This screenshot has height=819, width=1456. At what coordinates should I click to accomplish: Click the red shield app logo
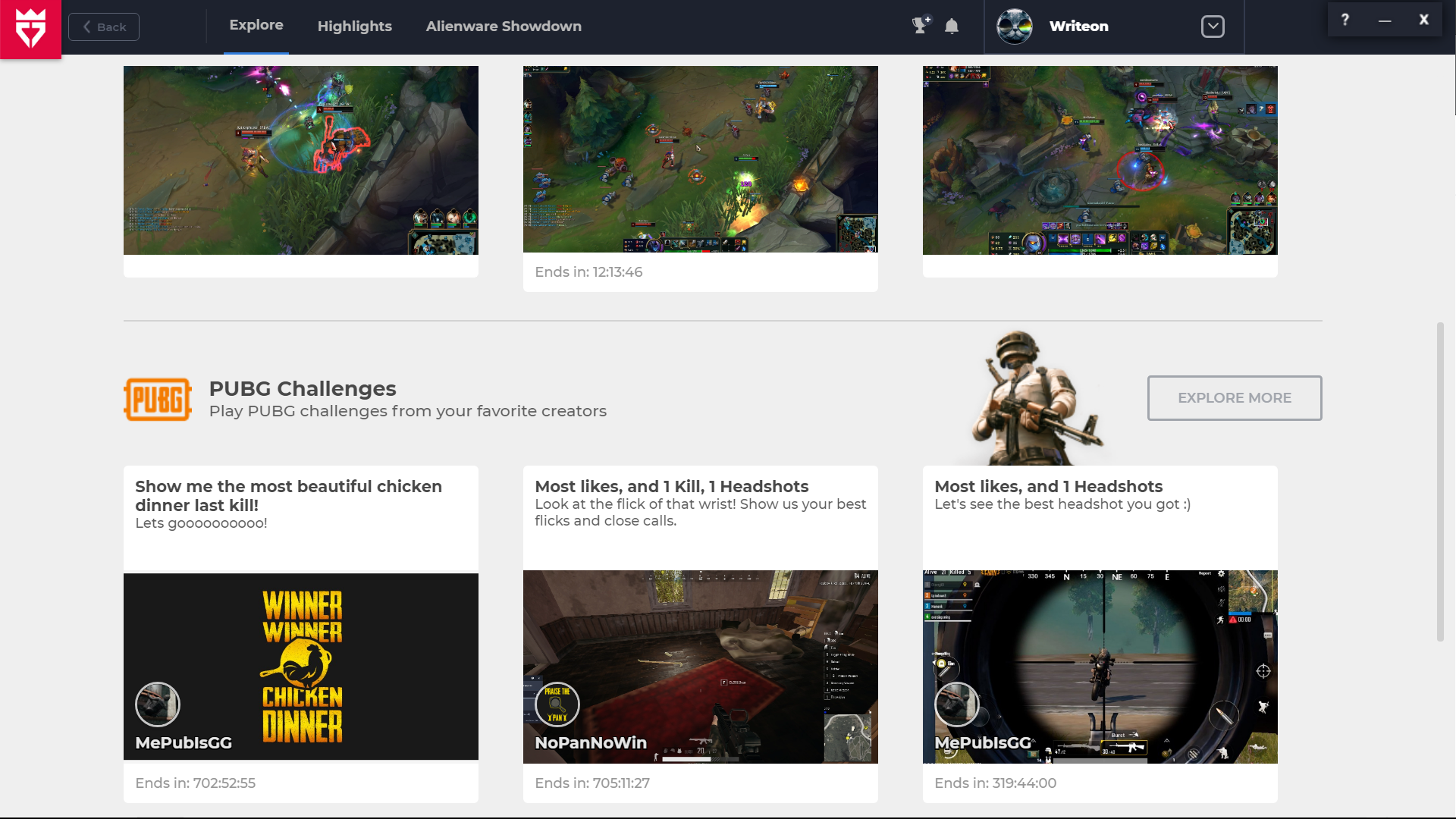point(30,29)
